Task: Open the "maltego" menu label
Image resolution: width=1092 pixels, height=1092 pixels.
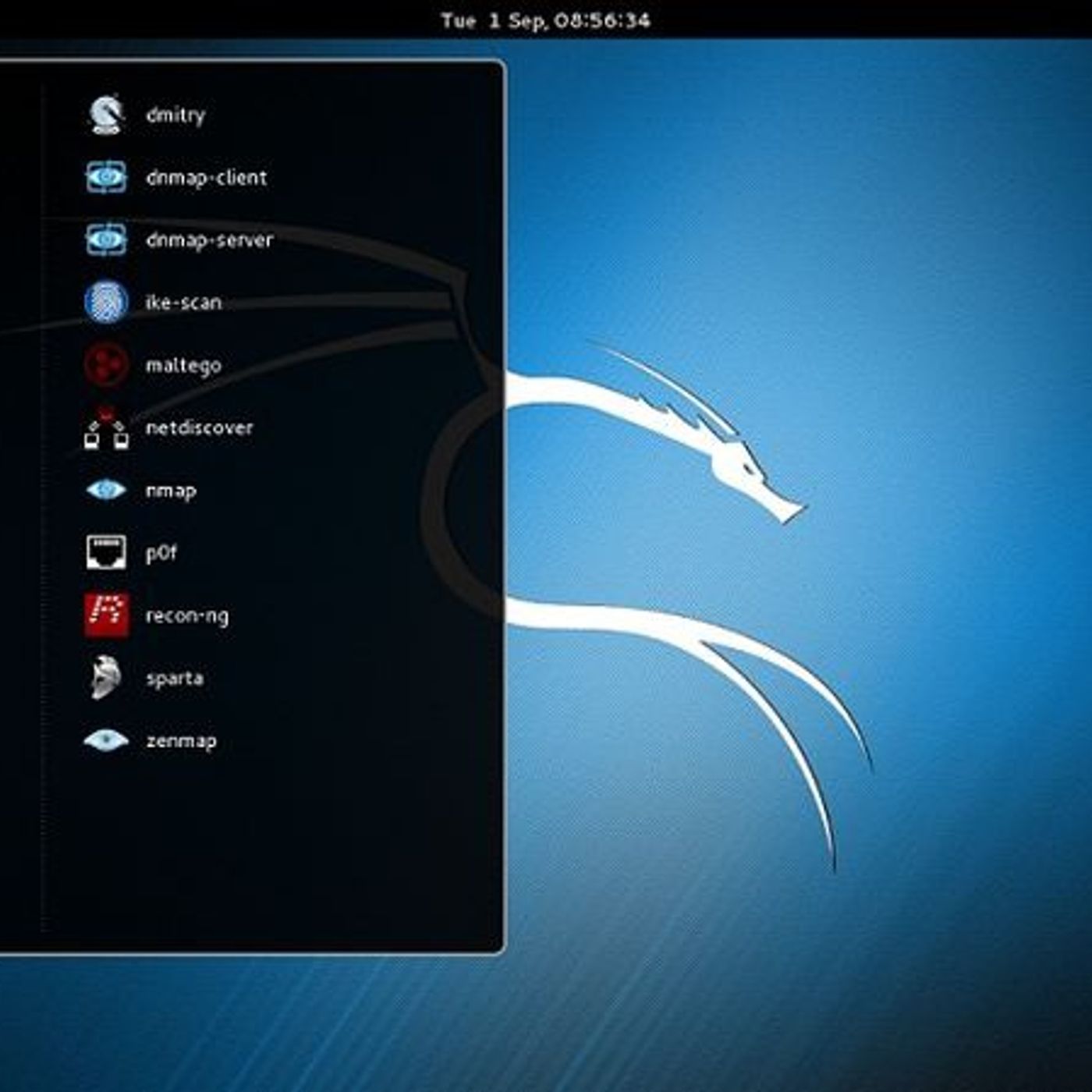Action: click(183, 365)
